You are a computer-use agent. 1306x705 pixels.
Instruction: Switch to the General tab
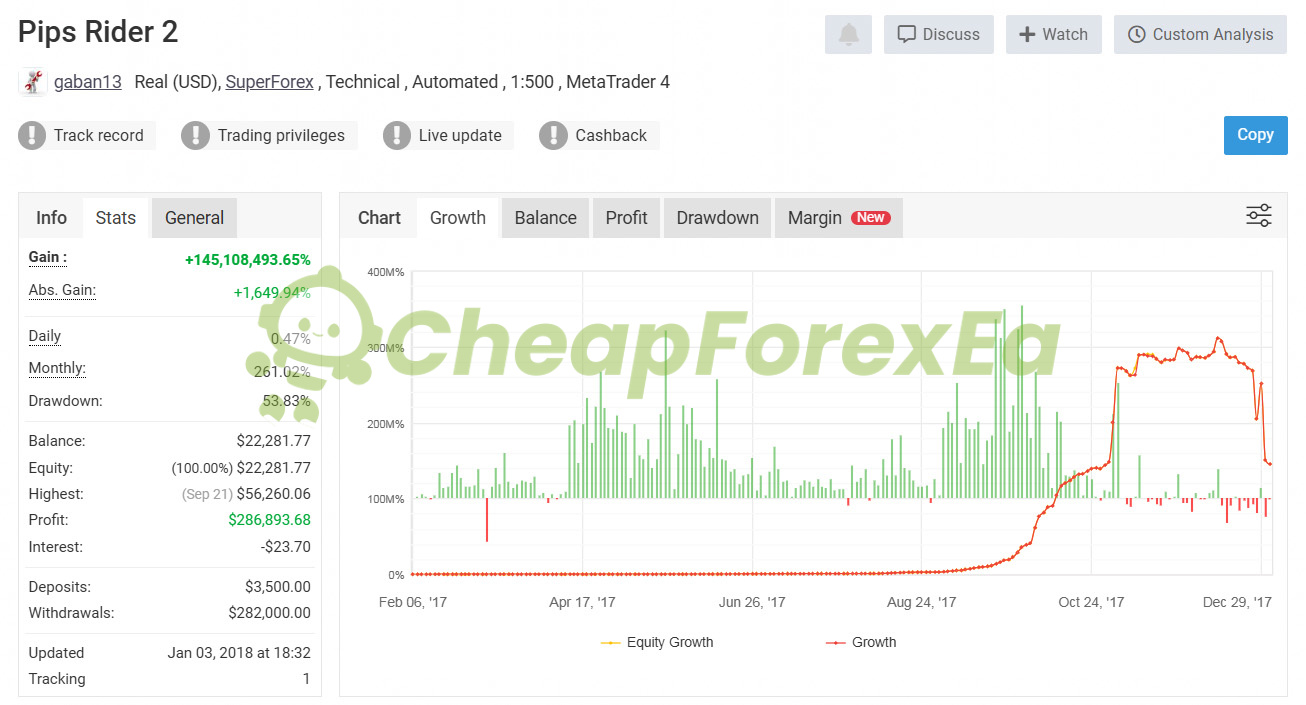pos(194,217)
